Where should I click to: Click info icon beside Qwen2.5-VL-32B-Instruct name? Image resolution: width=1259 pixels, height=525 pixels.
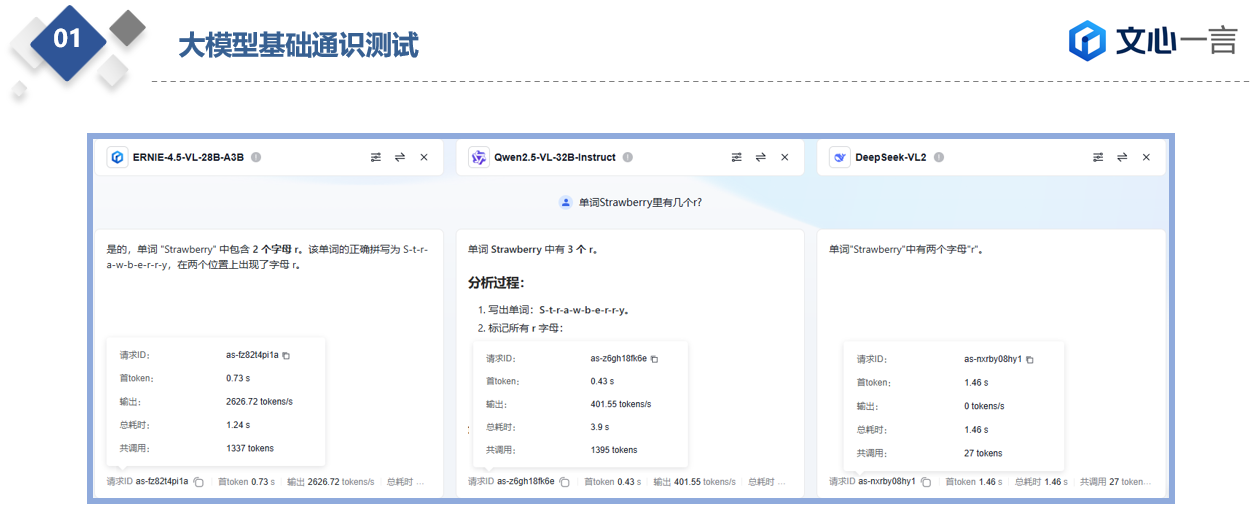[x=627, y=157]
